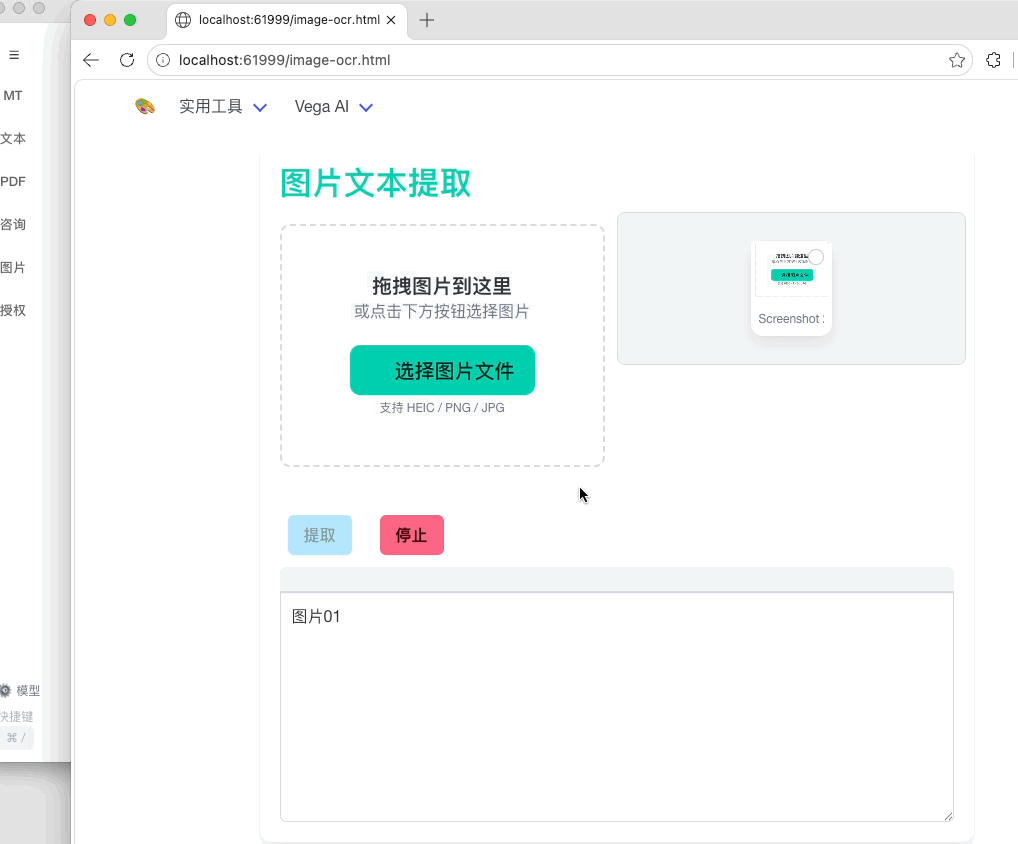Minimize the browser window with yellow button
The width and height of the screenshot is (1018, 844).
(x=110, y=20)
